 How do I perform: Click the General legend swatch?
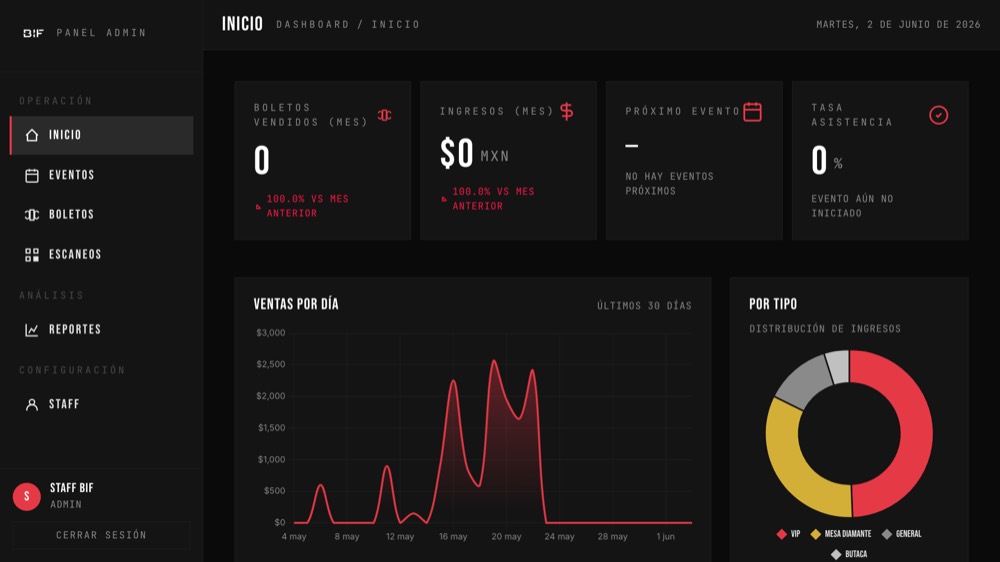pos(886,534)
